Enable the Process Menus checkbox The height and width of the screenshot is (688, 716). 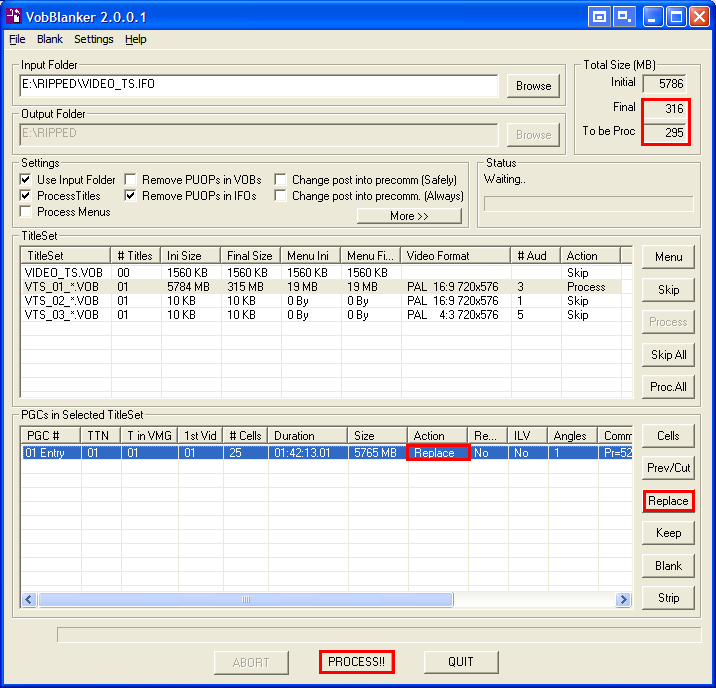[x=26, y=212]
